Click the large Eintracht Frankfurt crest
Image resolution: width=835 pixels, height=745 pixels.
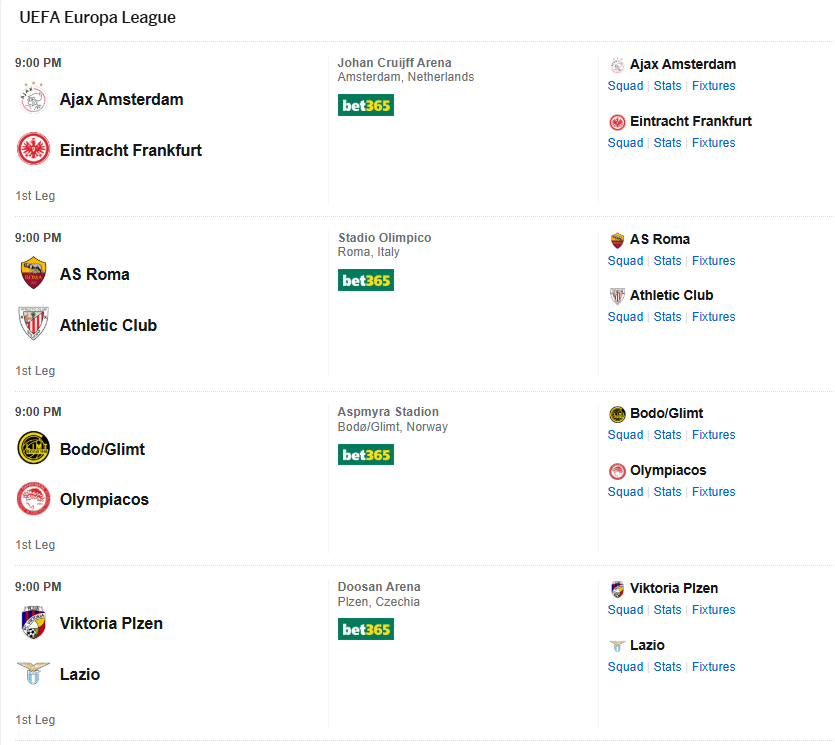(x=33, y=150)
